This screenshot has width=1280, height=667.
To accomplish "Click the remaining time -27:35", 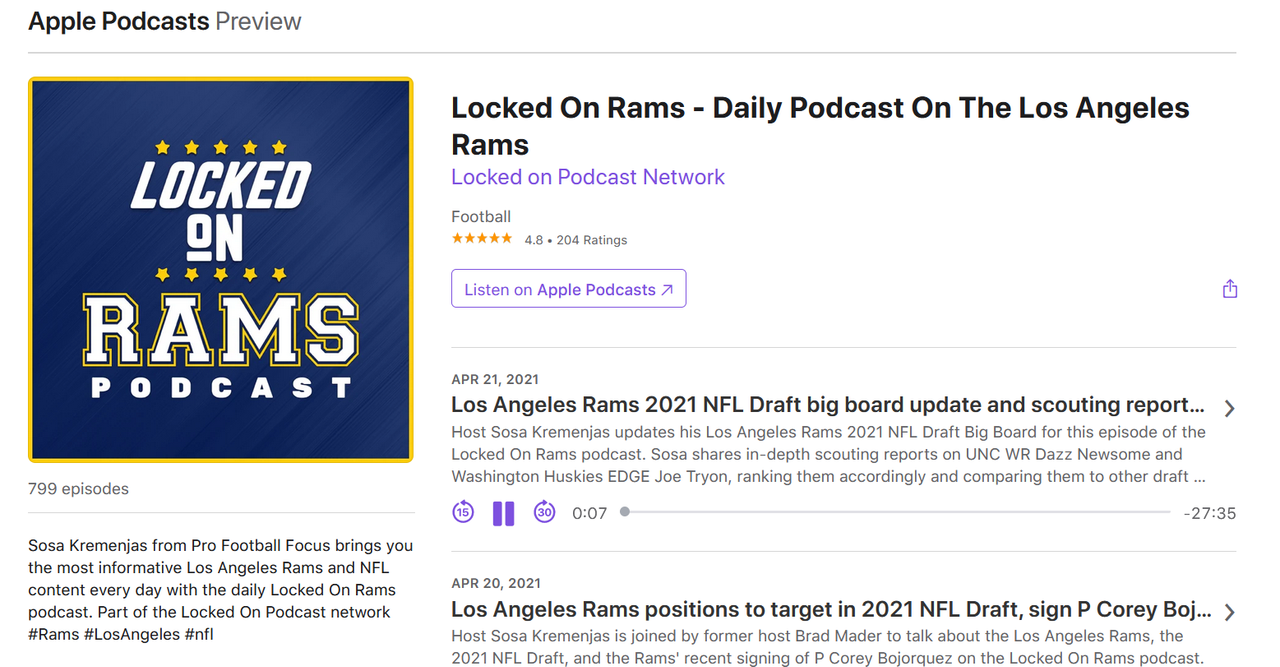I will [1210, 513].
